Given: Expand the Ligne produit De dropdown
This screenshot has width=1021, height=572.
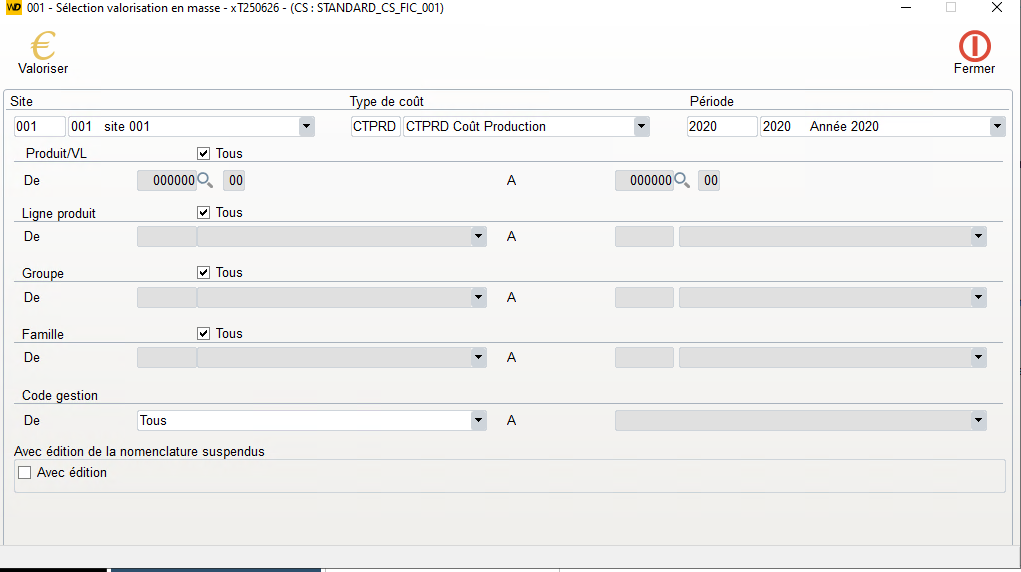Looking at the screenshot, I should click(478, 237).
